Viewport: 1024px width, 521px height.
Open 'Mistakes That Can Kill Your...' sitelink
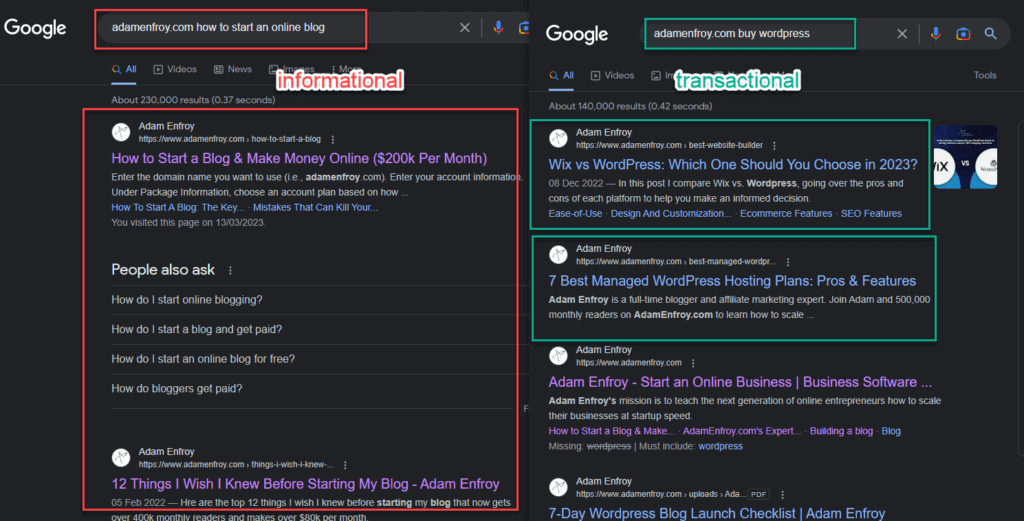coord(315,208)
